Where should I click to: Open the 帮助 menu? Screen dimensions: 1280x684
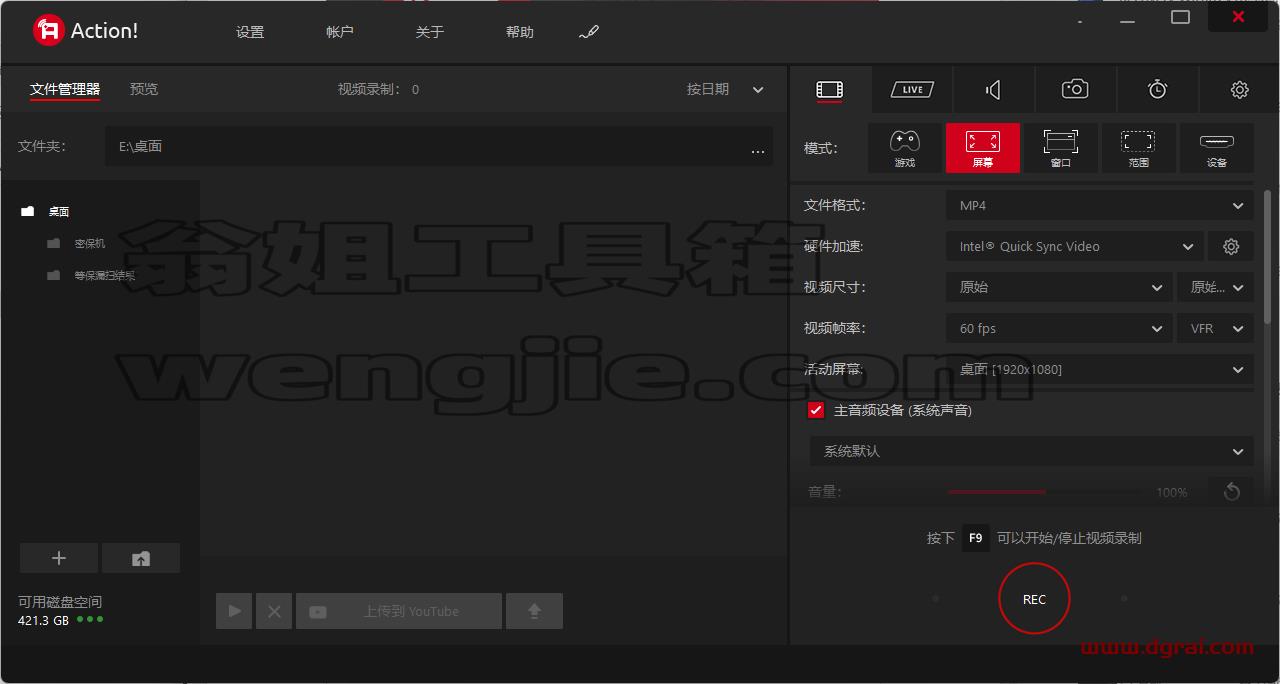click(x=520, y=32)
